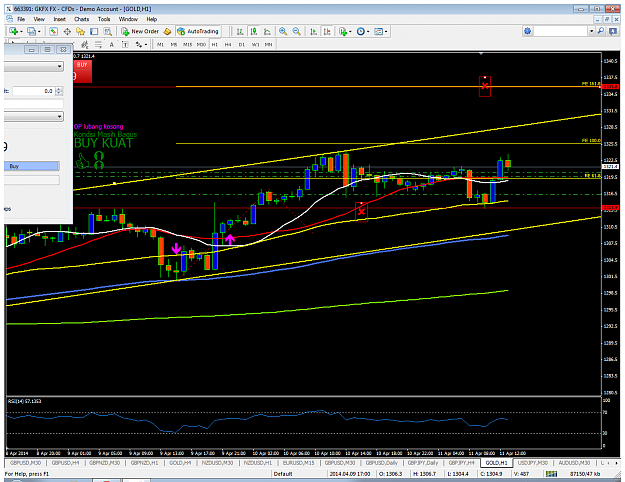Open the Indicators list icon
Image resolution: width=625 pixels, height=482 pixels.
(343, 31)
